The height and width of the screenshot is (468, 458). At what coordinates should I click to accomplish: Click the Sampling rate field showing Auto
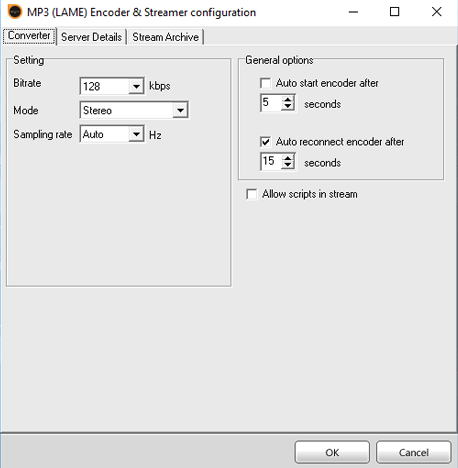[105, 134]
